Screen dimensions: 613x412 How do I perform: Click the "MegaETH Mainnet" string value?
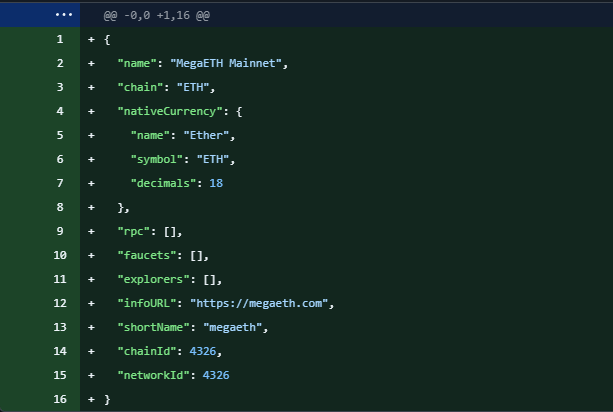coord(226,63)
